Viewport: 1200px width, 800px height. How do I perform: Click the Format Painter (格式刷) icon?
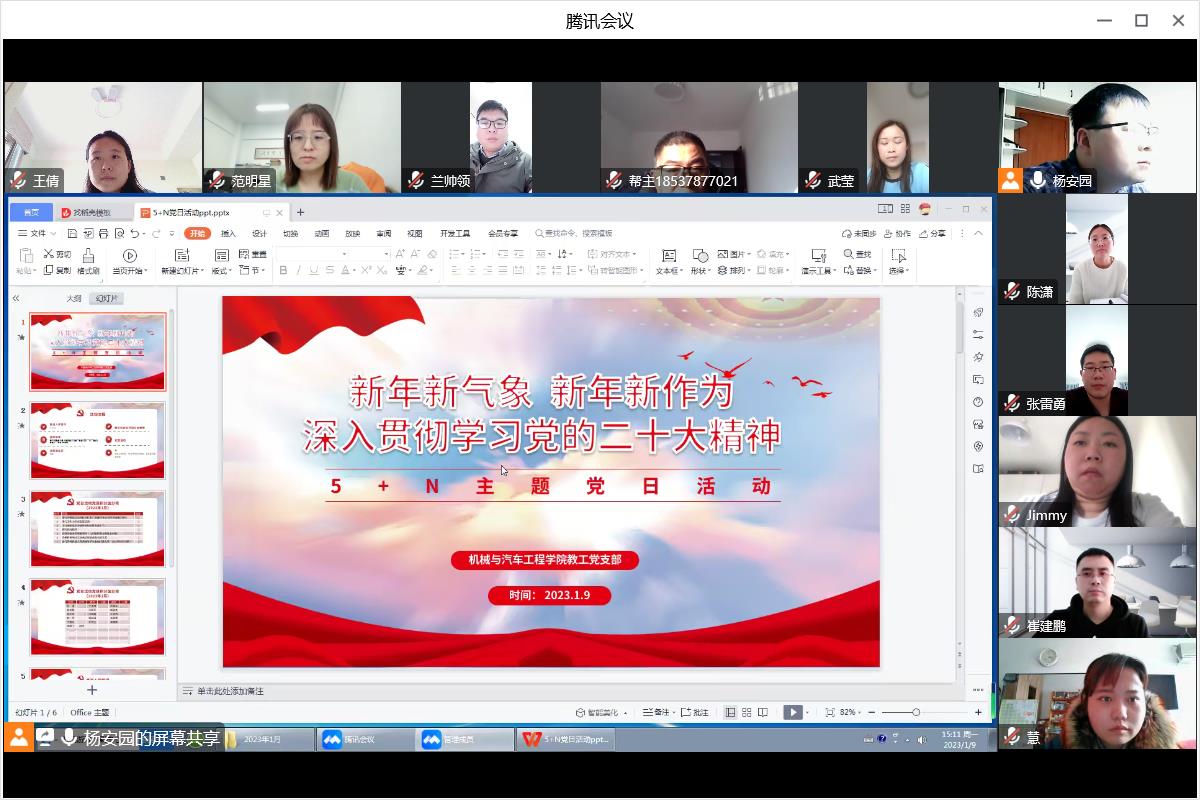pyautogui.click(x=88, y=256)
